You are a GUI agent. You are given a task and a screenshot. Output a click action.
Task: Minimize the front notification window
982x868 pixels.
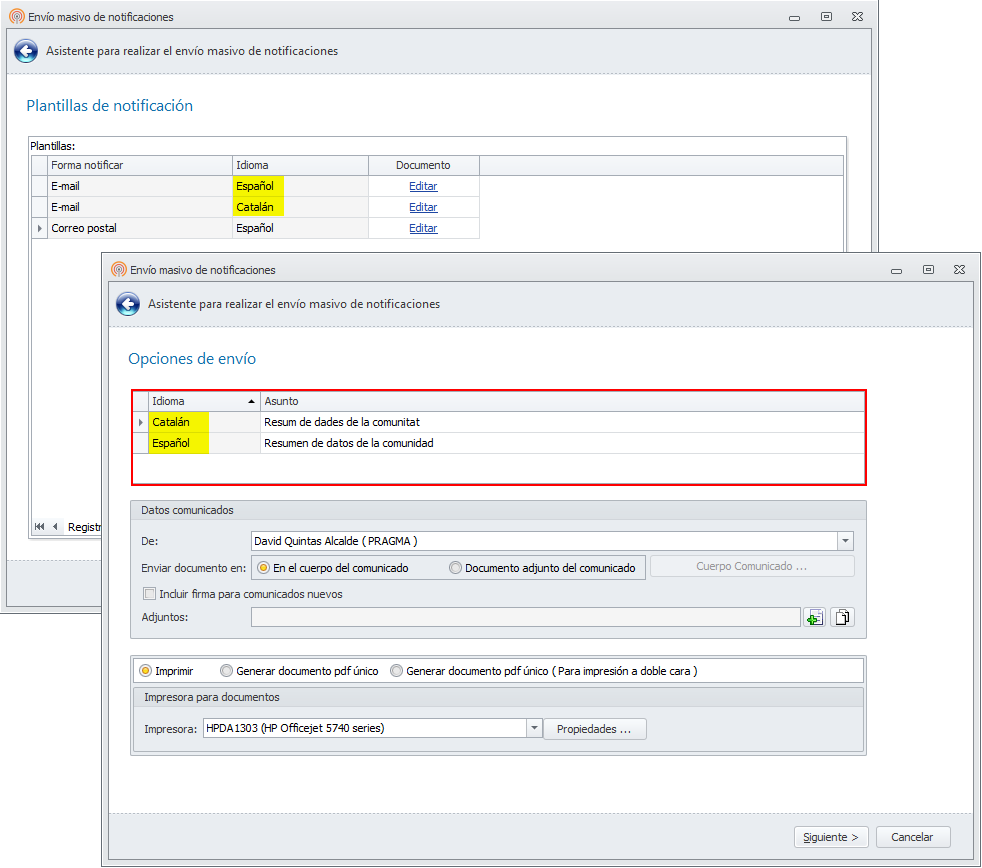[x=896, y=271]
